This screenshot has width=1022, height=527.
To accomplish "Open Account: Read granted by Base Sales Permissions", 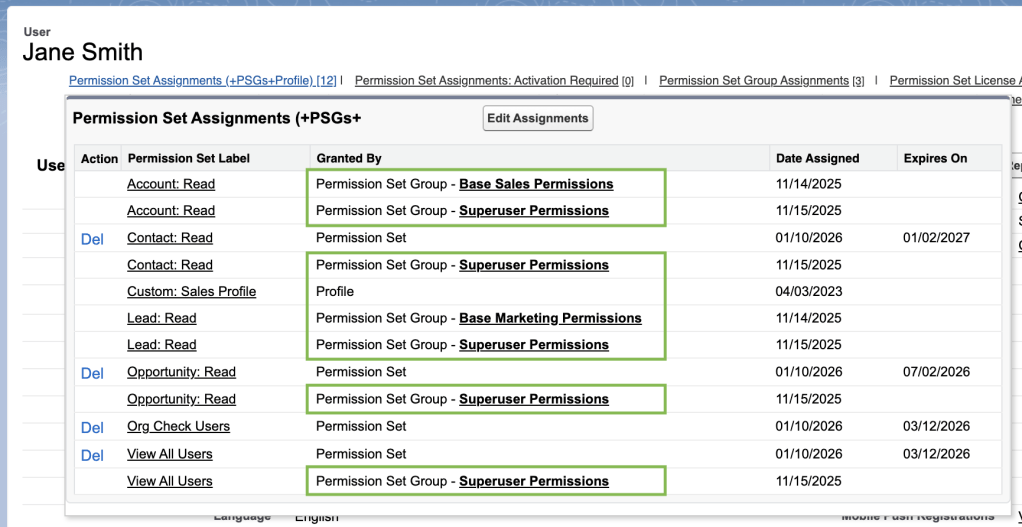I will tap(171, 184).
